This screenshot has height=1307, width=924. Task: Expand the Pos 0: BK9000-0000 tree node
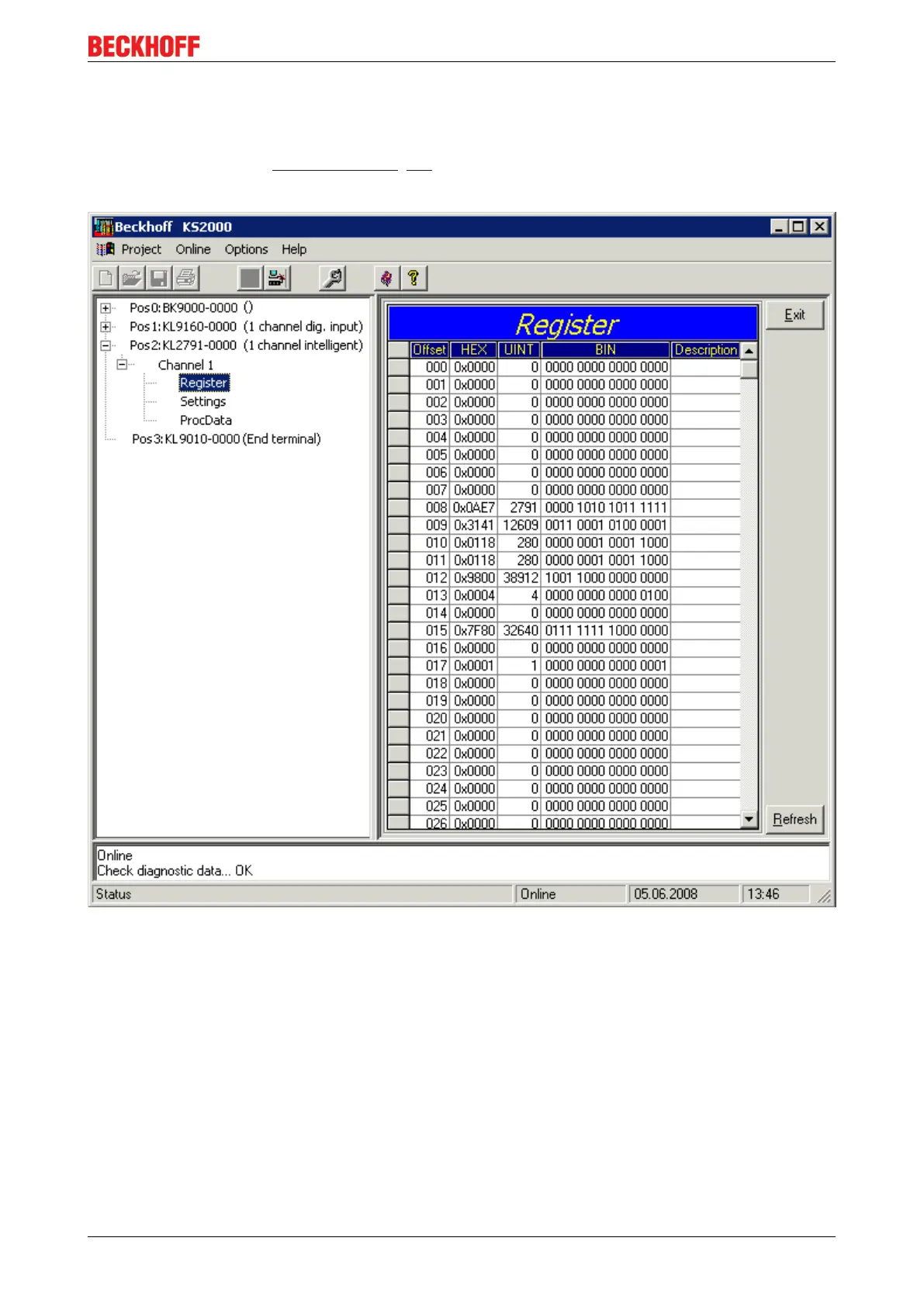point(106,308)
